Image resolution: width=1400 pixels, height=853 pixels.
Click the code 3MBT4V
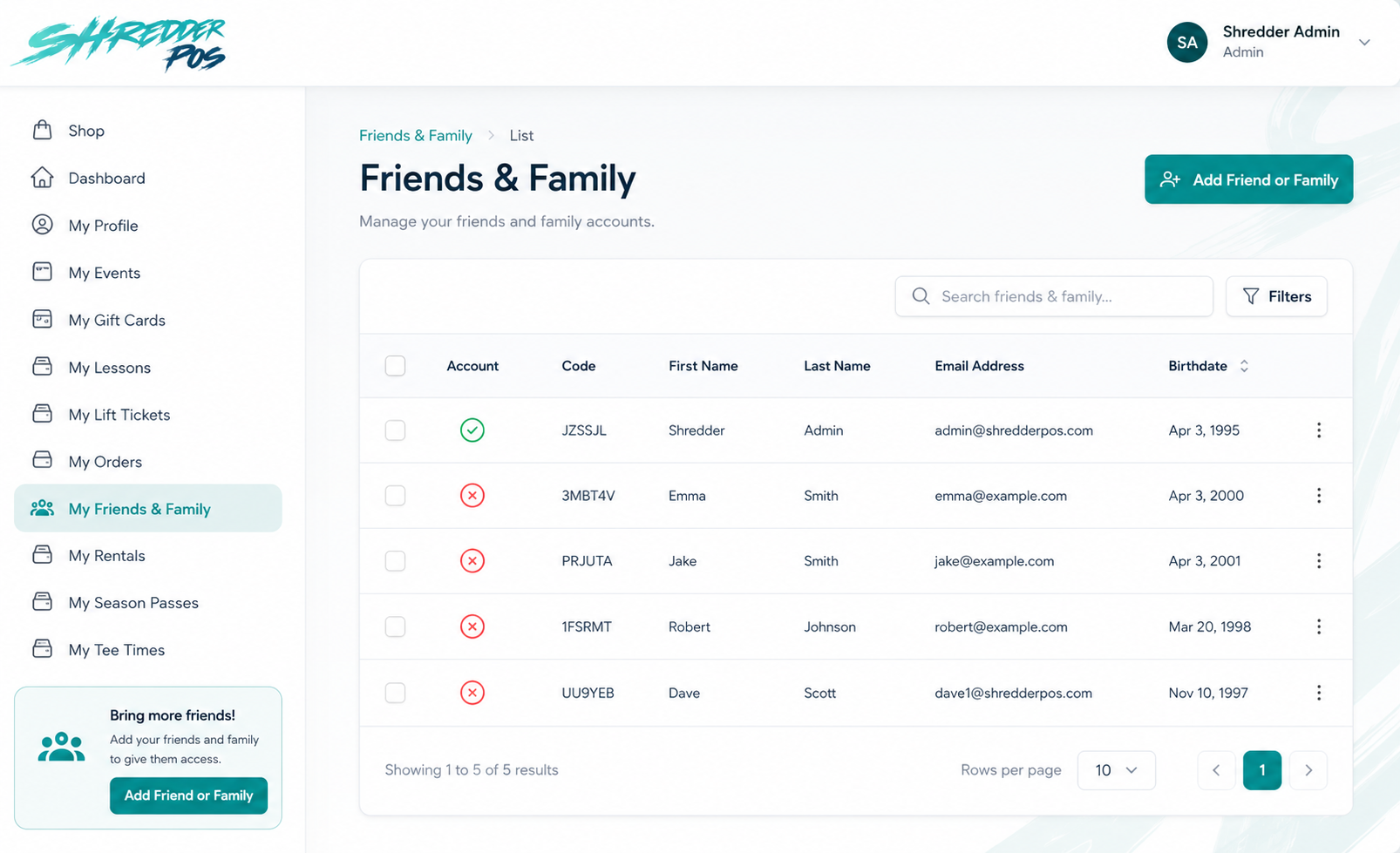588,496
